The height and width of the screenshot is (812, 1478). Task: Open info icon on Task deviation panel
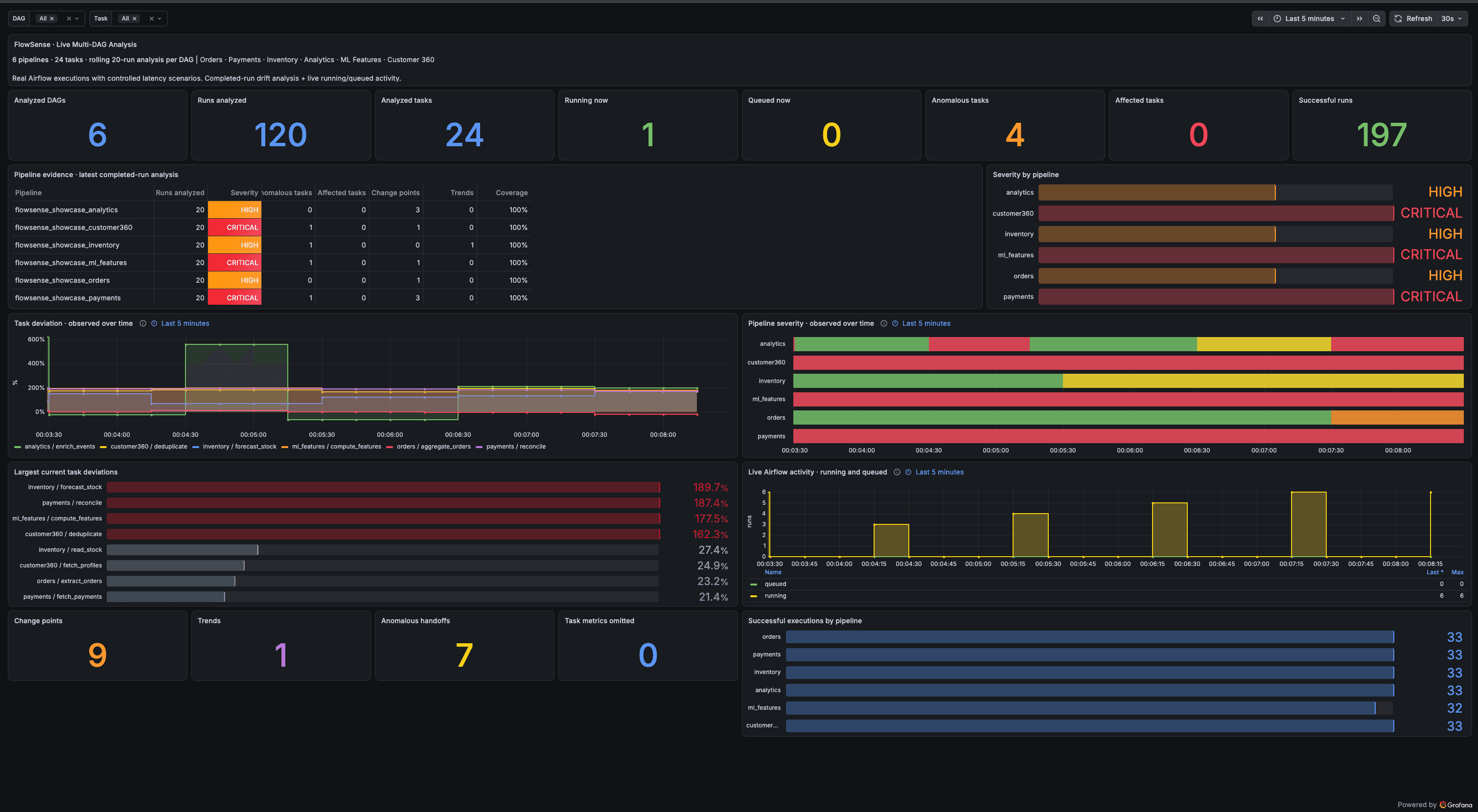(143, 323)
